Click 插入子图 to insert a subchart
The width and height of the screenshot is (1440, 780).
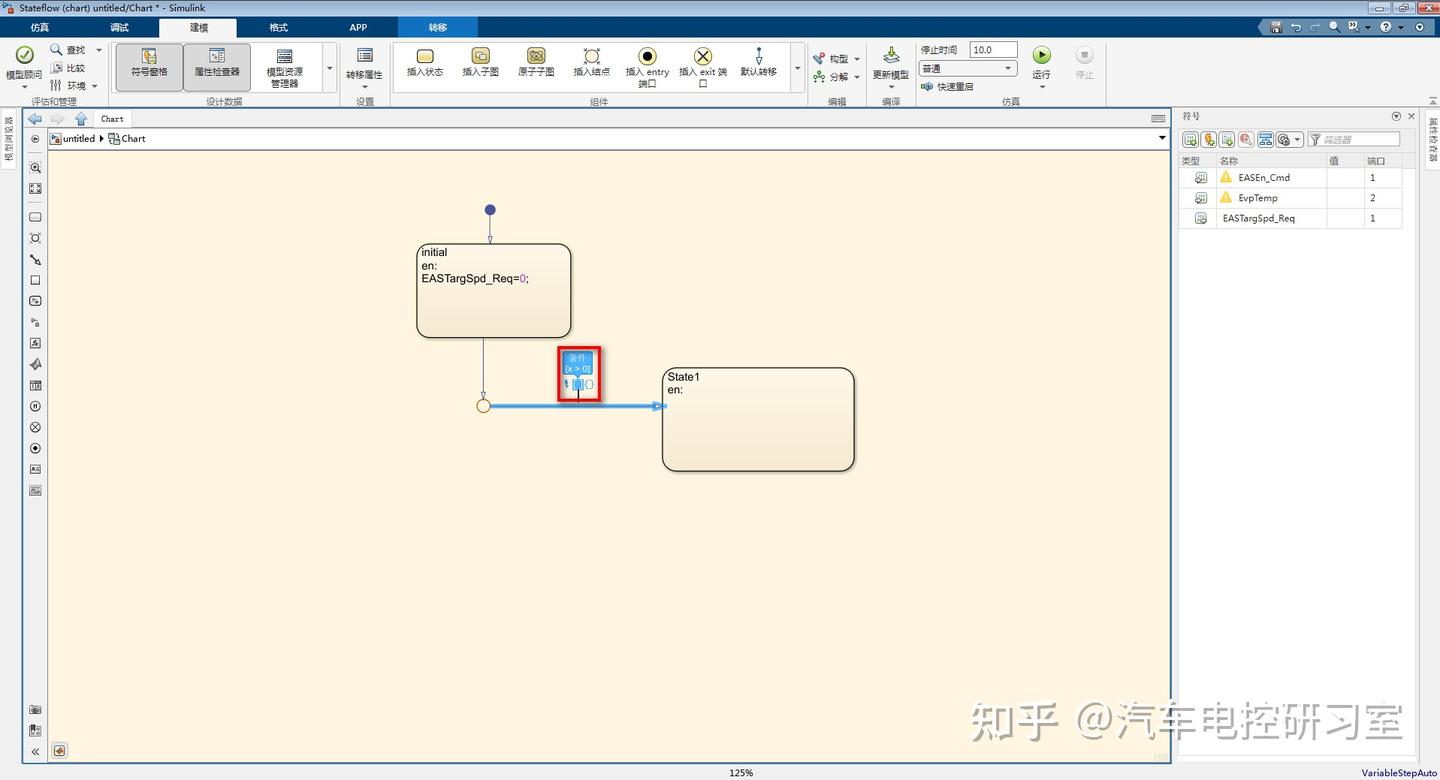click(480, 63)
